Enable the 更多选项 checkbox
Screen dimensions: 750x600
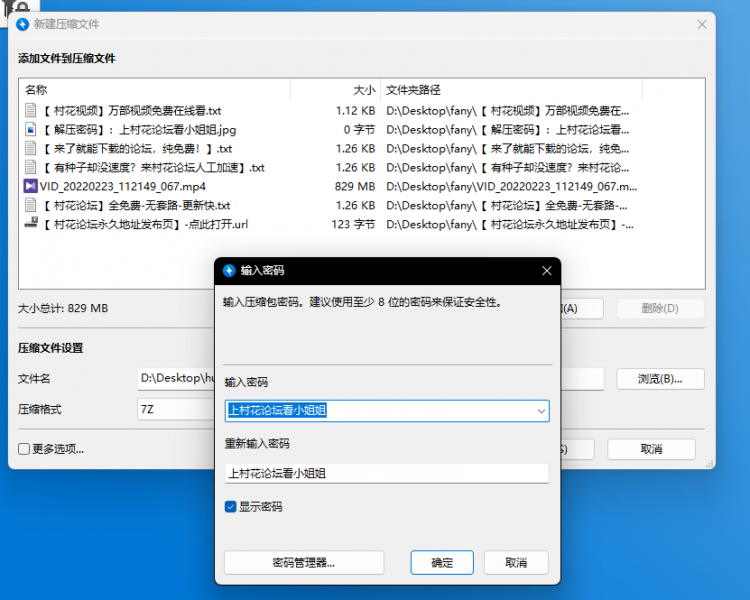coord(24,449)
